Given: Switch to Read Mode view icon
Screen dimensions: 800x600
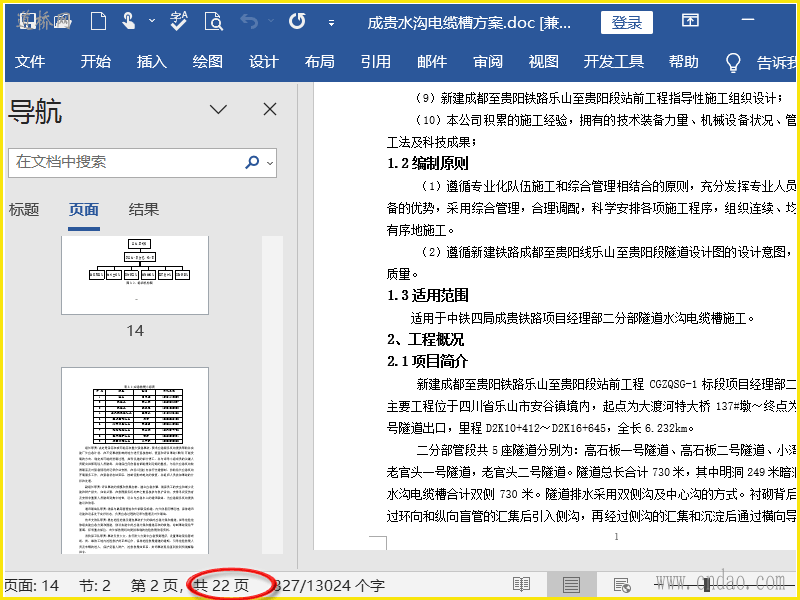Looking at the screenshot, I should click(x=521, y=585).
